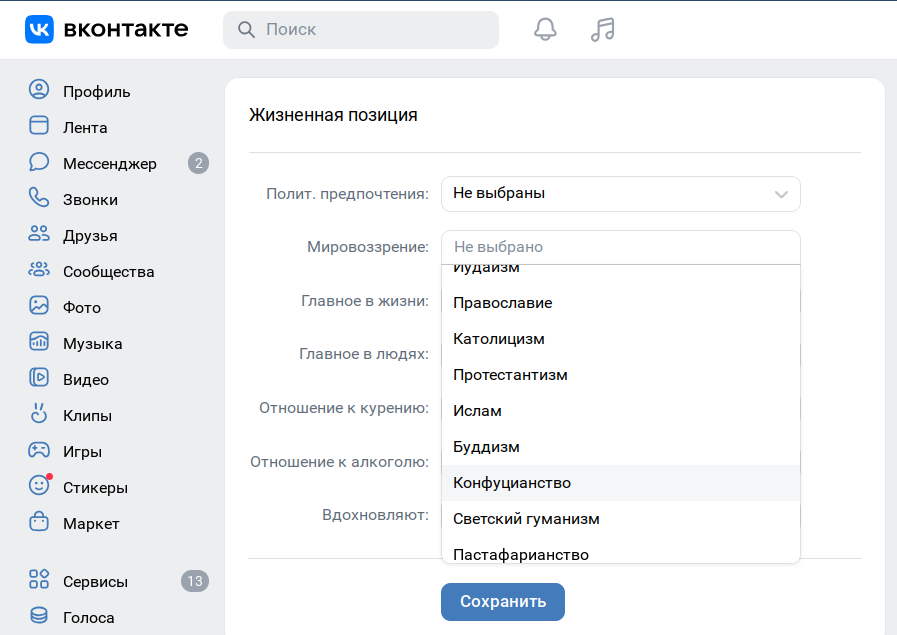Open 'Сервисы' section in sidebar
The height and width of the screenshot is (635, 897).
95,581
